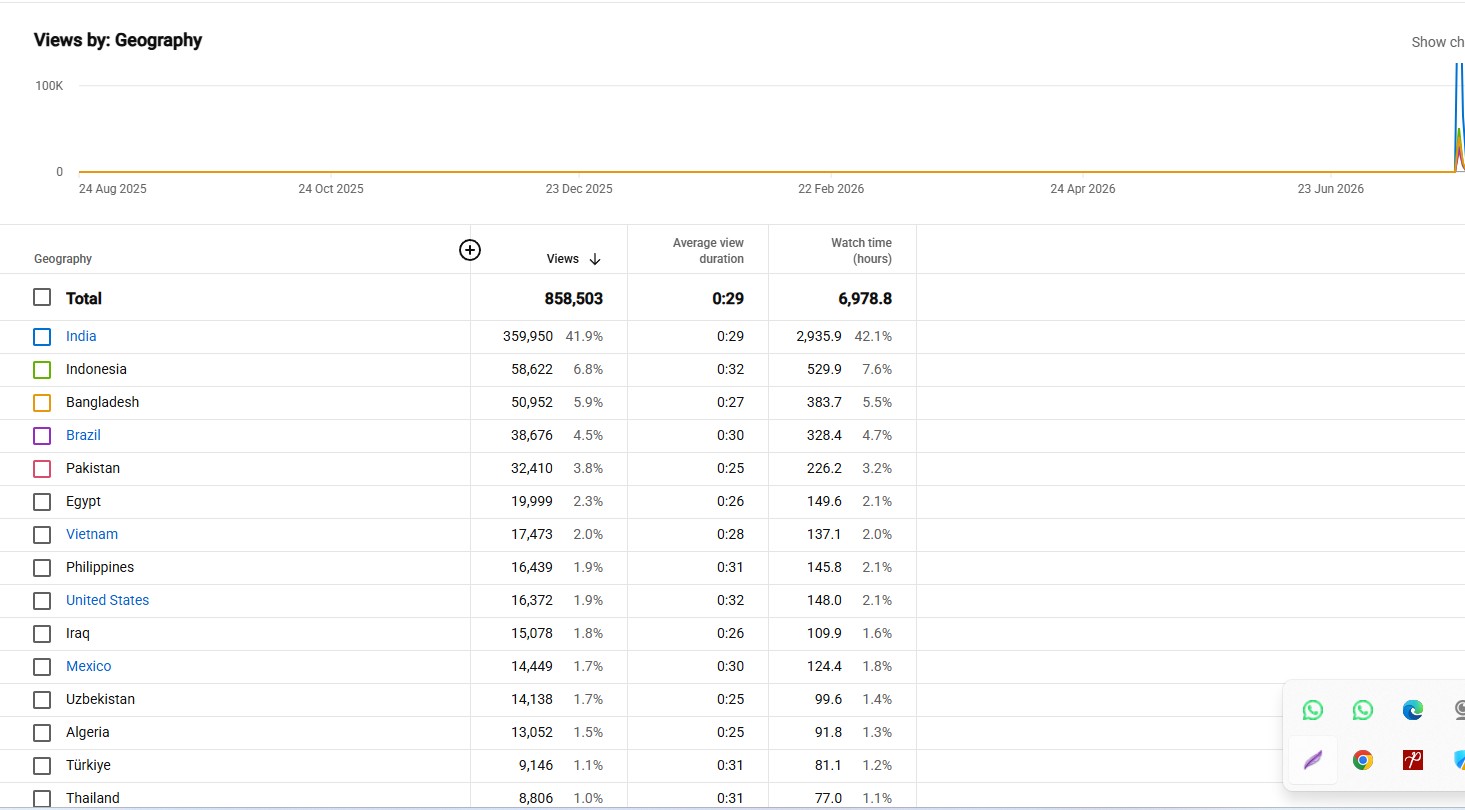
Task: Click the Philippines country name
Action: coord(100,567)
